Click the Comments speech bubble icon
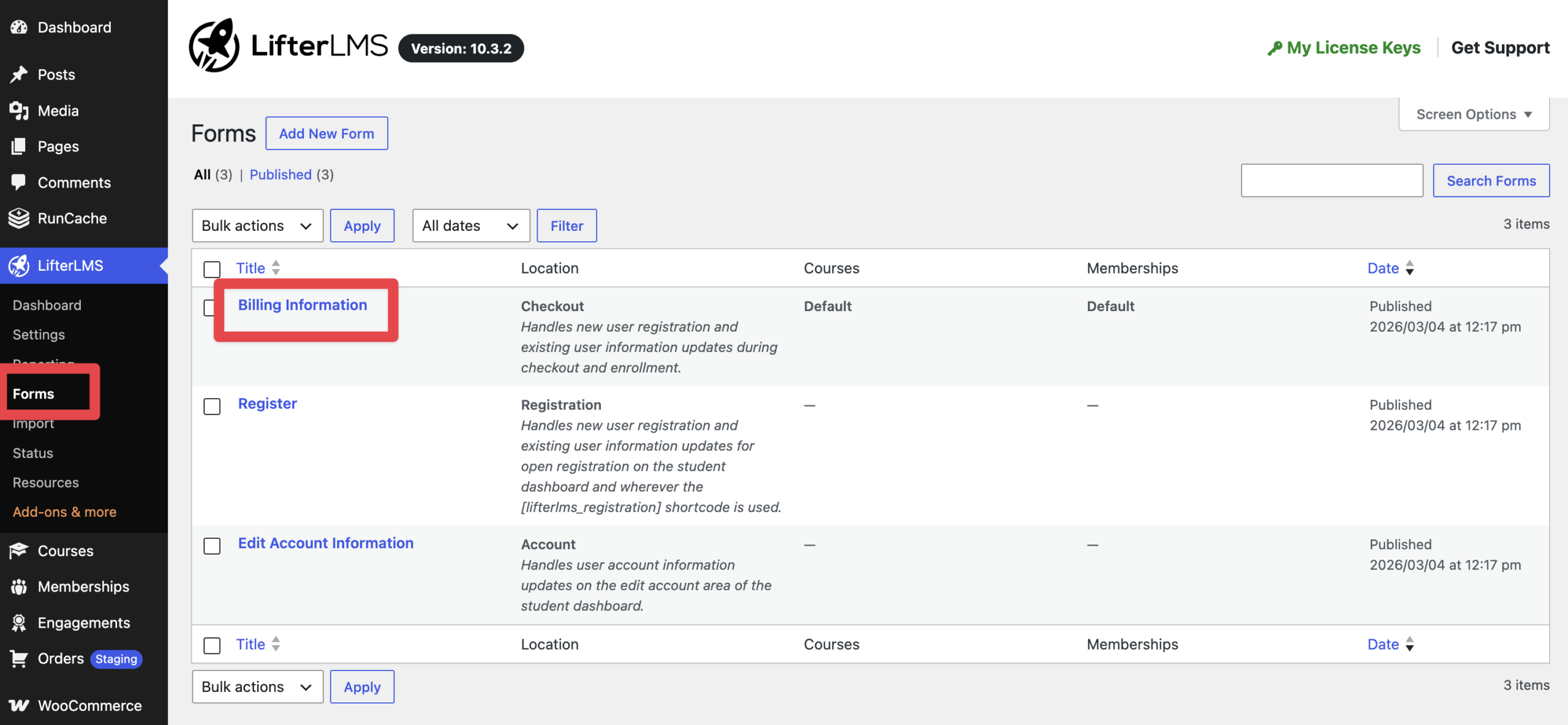The height and width of the screenshot is (725, 1568). (x=19, y=182)
